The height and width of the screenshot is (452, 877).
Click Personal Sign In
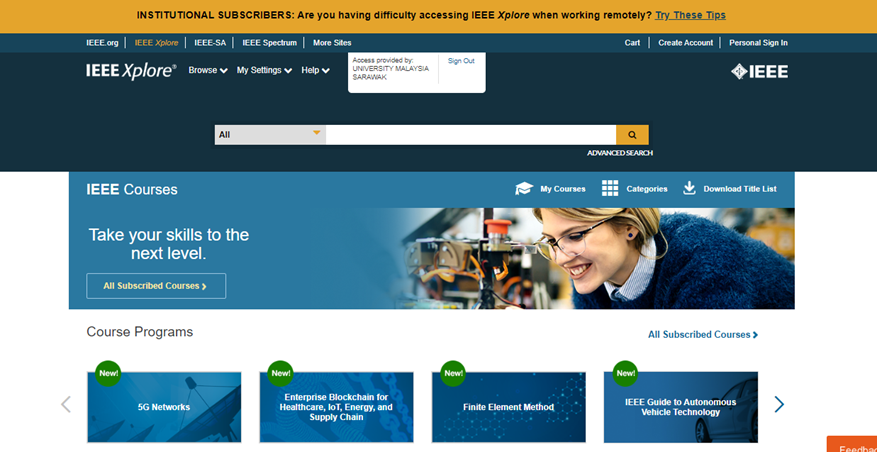[758, 43]
